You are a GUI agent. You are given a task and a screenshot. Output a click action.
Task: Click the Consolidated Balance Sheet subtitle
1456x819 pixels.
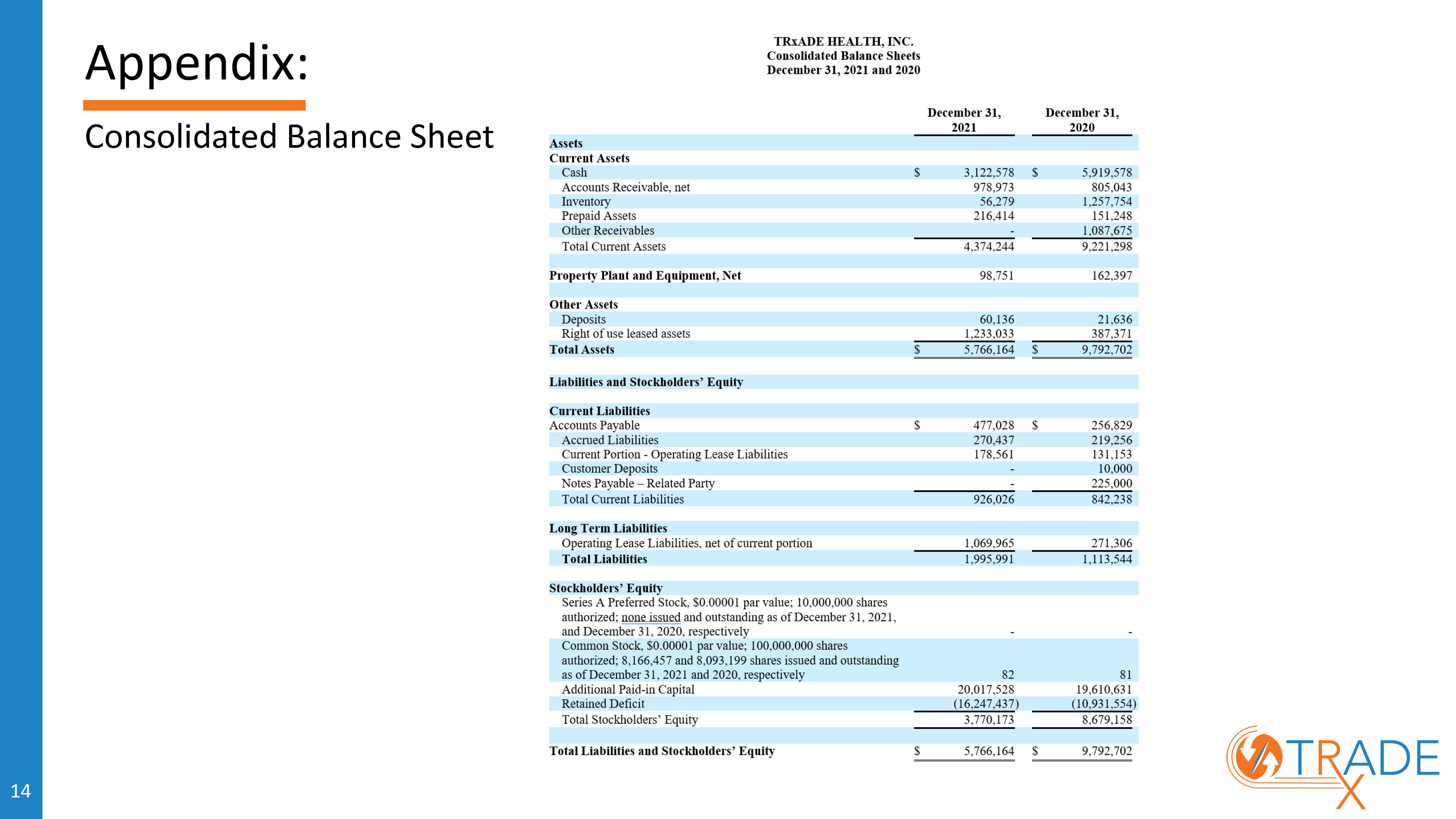[x=289, y=137]
